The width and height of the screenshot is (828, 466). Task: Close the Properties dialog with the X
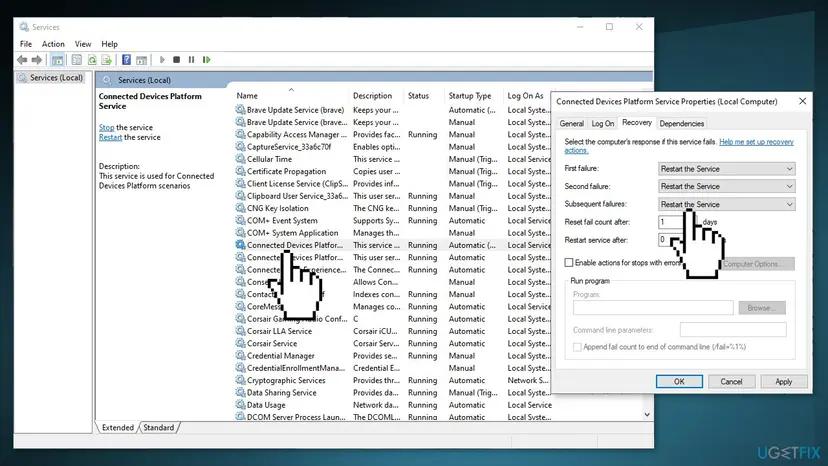pyautogui.click(x=802, y=101)
